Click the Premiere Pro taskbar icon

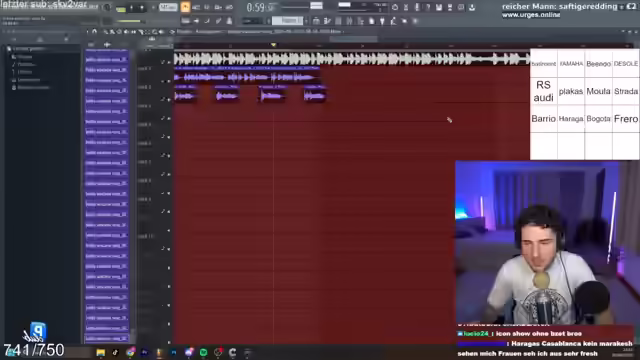144,352
